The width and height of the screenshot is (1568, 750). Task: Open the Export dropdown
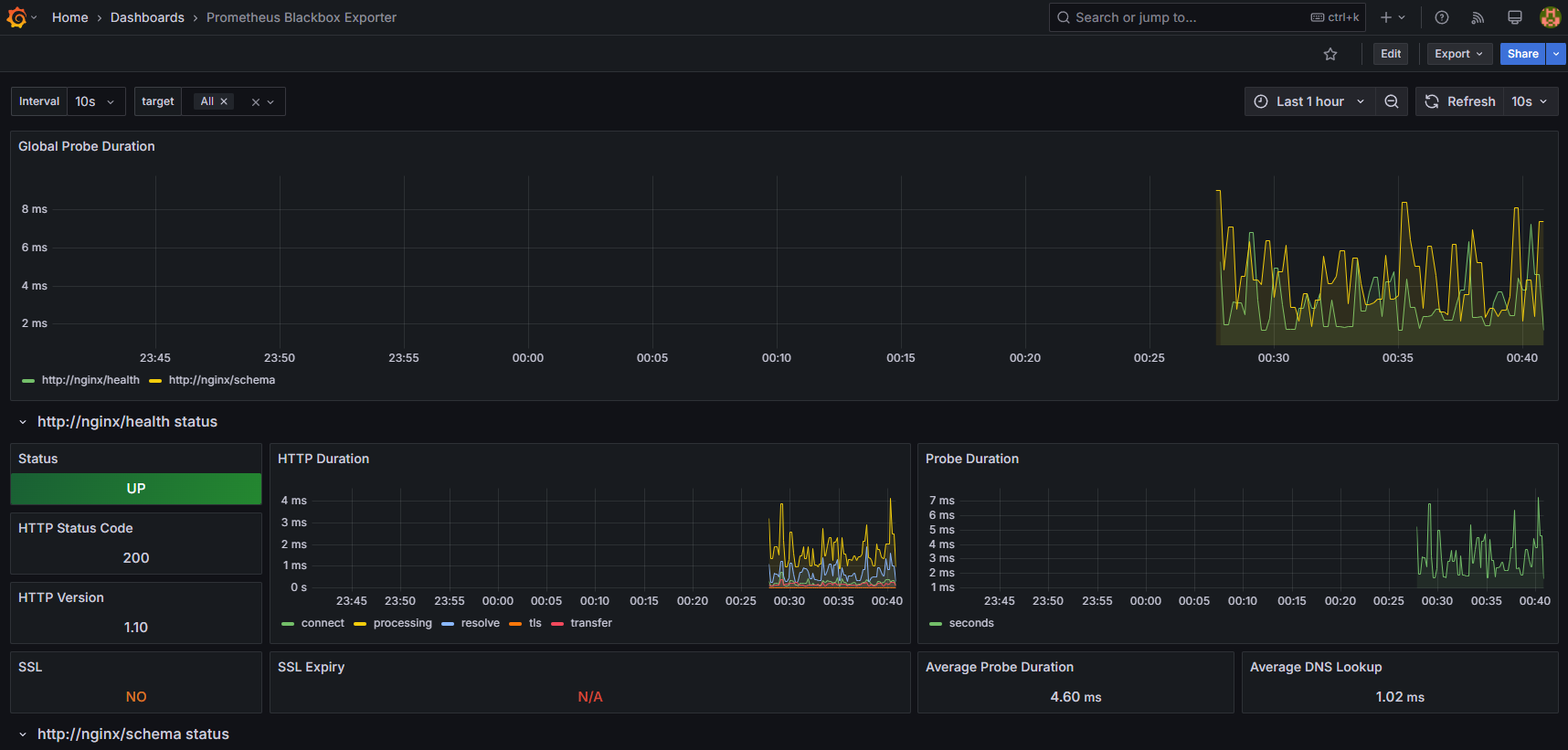(x=1459, y=54)
